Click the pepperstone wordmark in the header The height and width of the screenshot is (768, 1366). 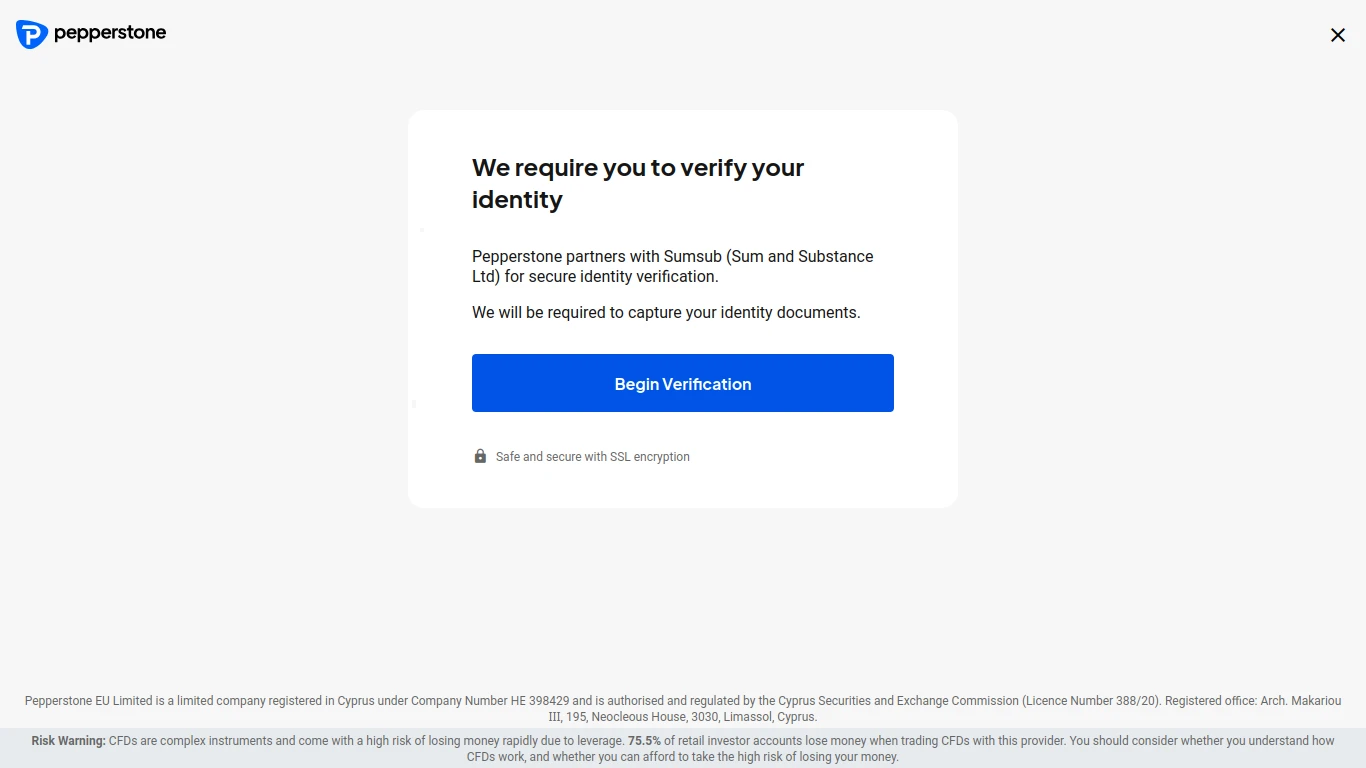110,34
